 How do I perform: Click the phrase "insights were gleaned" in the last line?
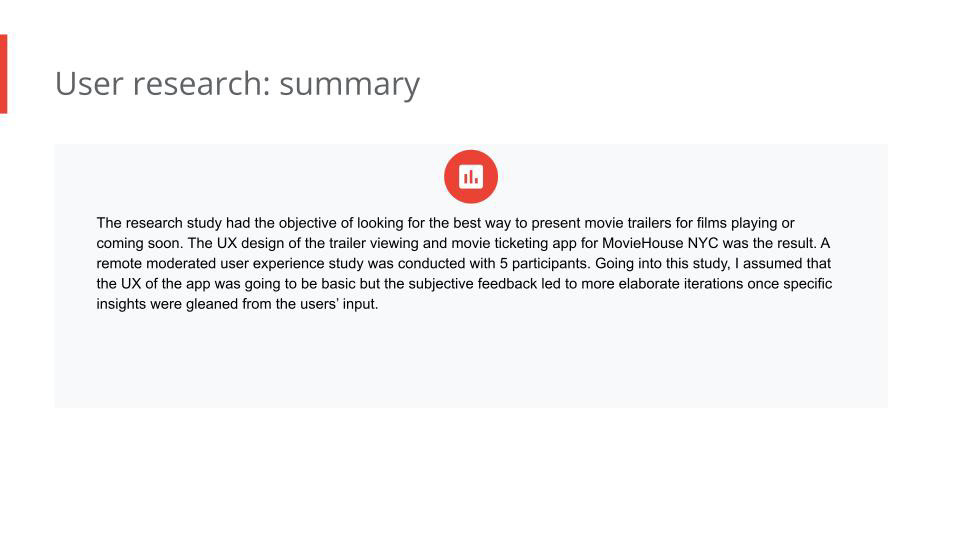click(x=166, y=304)
